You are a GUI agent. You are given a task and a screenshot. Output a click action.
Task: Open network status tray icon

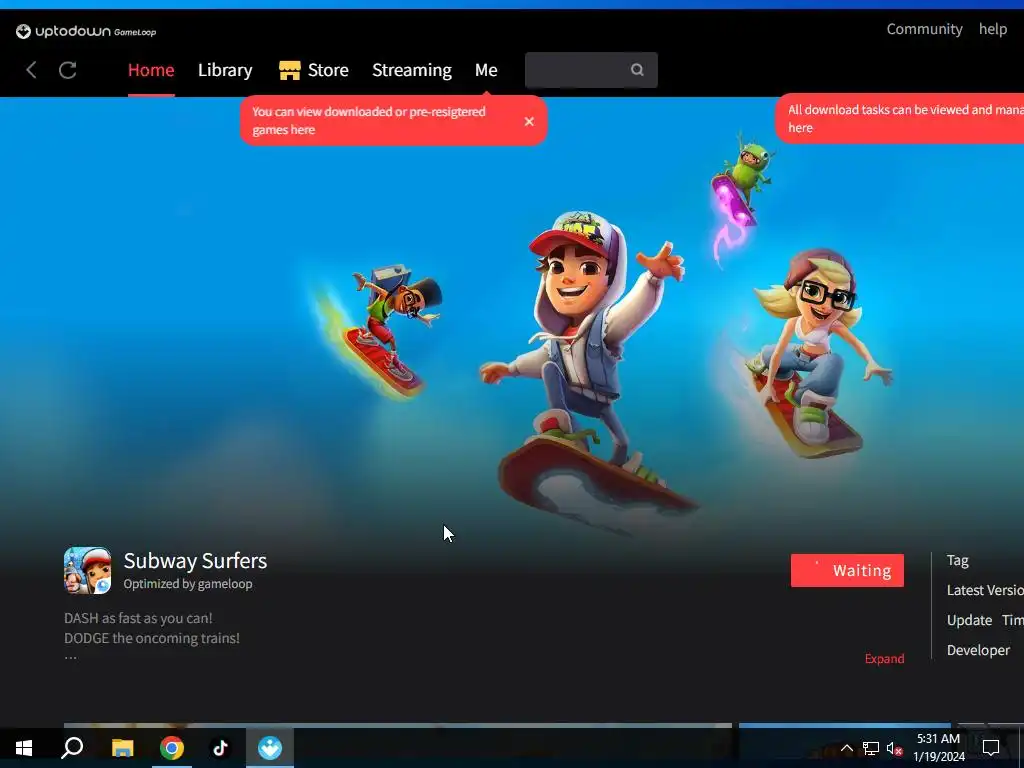pos(871,748)
